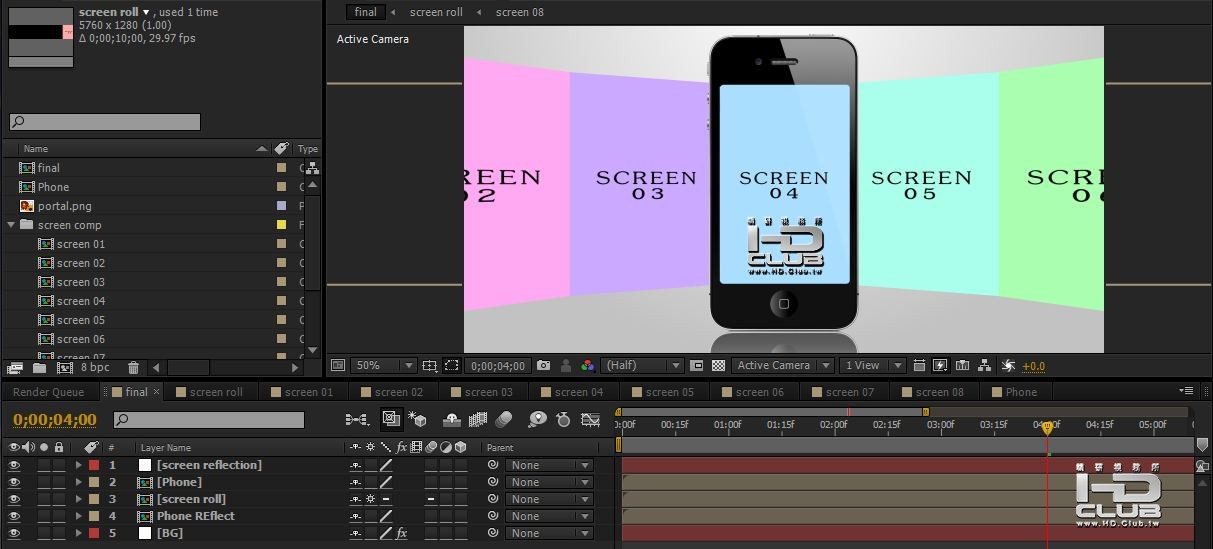Open Interpret Footage icon in Project panel
Screen dimensions: 1213x549
tap(14, 368)
